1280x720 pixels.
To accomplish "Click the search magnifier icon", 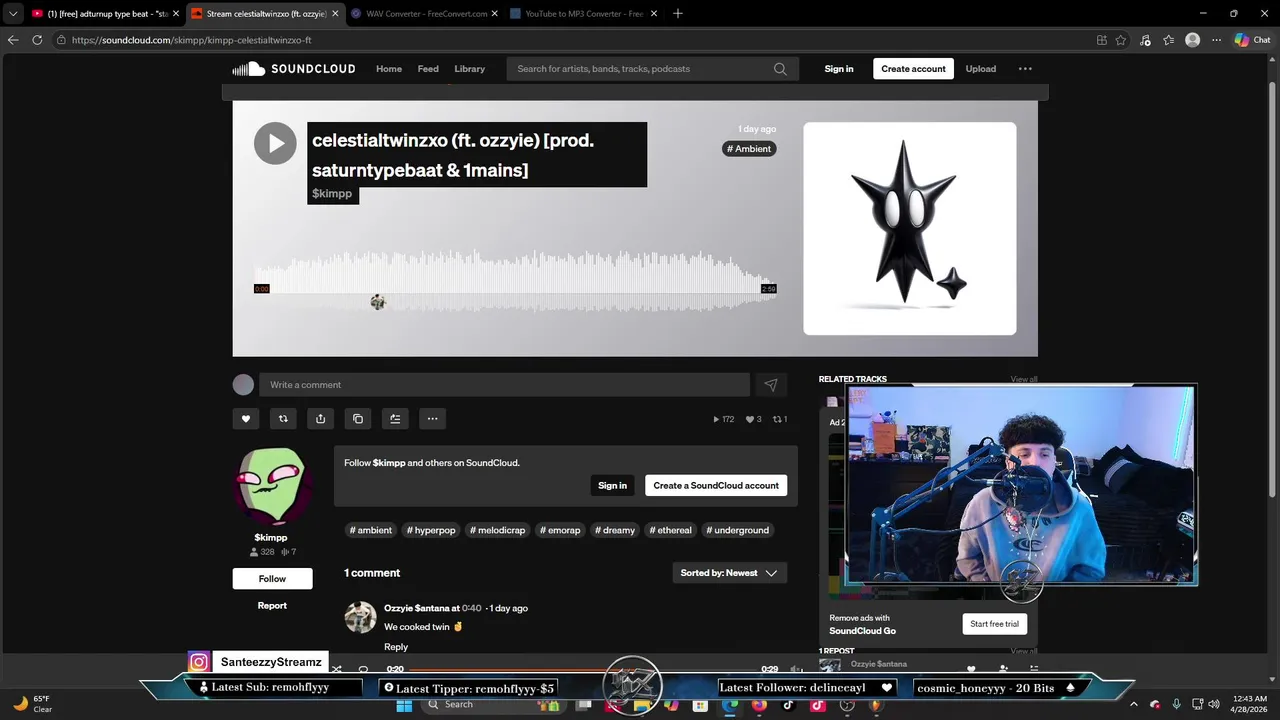I will [780, 69].
